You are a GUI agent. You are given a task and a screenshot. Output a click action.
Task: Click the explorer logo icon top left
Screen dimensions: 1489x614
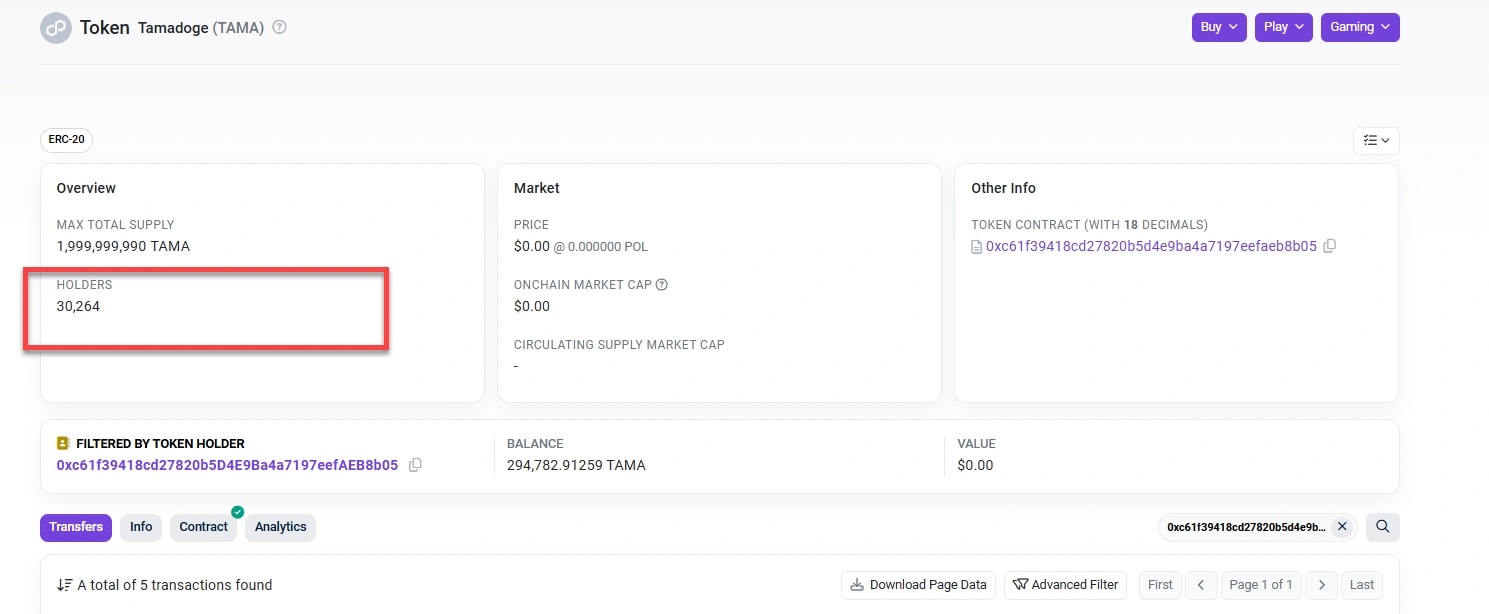56,27
